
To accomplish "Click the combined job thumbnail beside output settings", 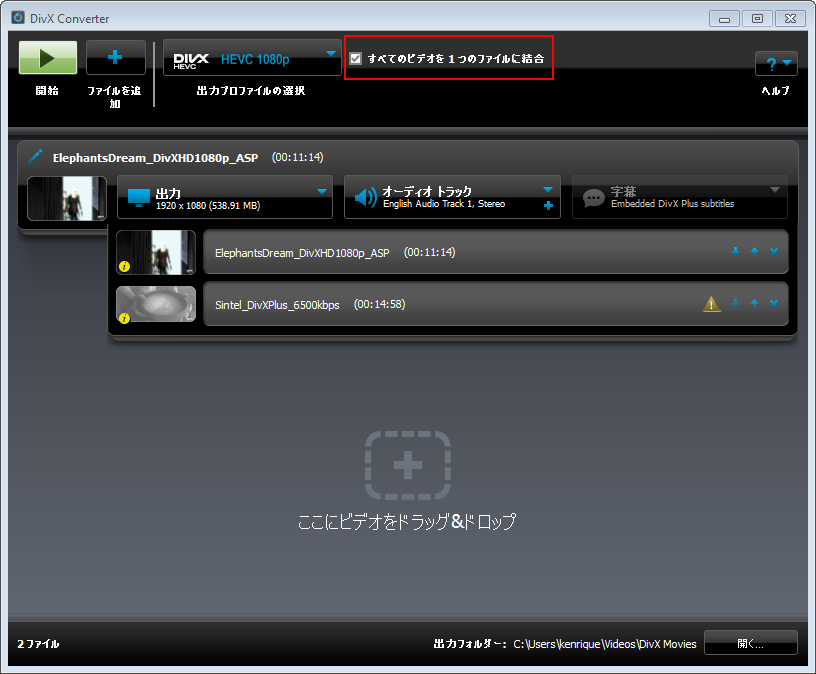I will click(x=67, y=198).
